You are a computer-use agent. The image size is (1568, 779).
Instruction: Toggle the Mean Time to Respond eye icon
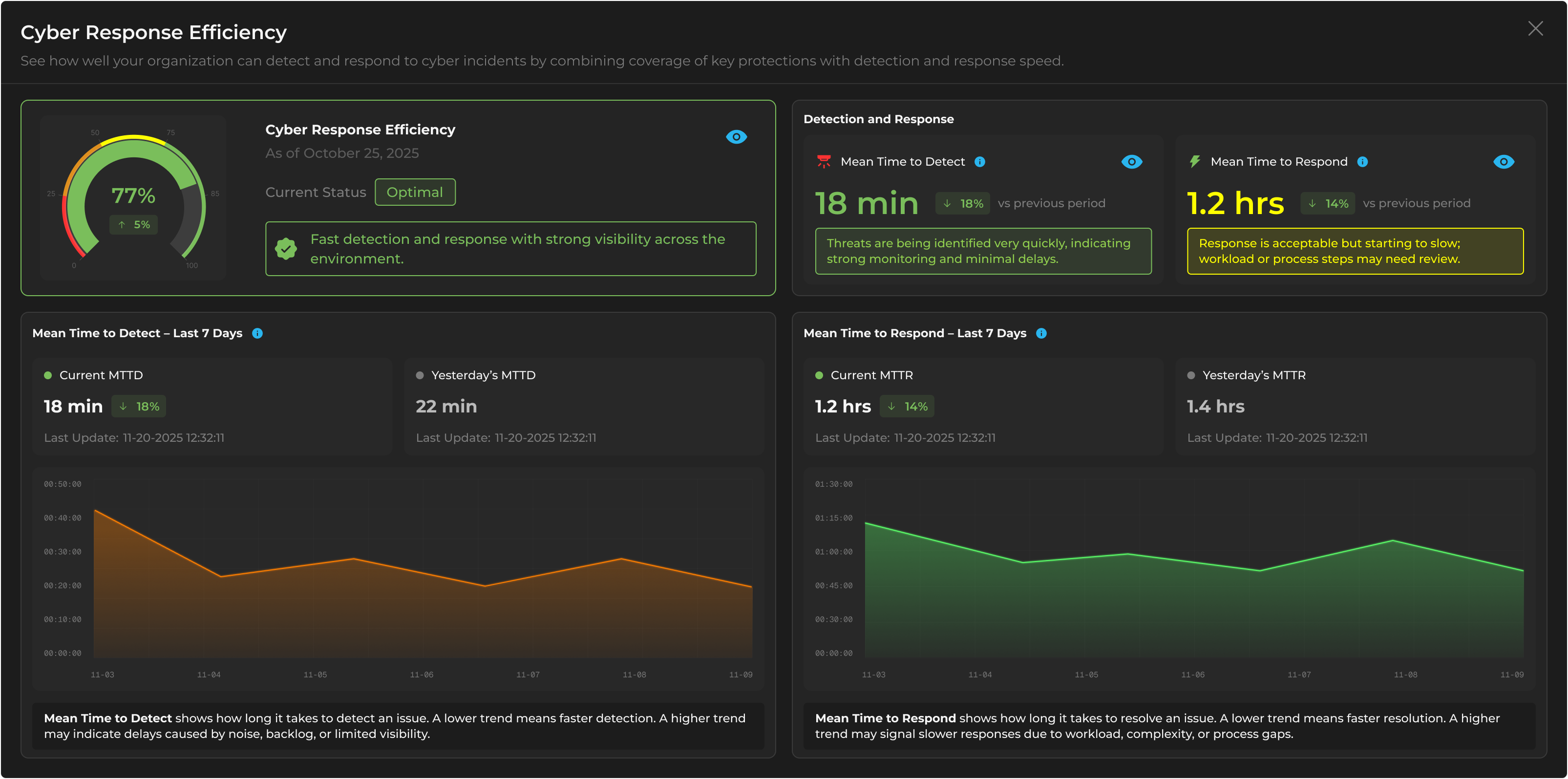click(1504, 162)
